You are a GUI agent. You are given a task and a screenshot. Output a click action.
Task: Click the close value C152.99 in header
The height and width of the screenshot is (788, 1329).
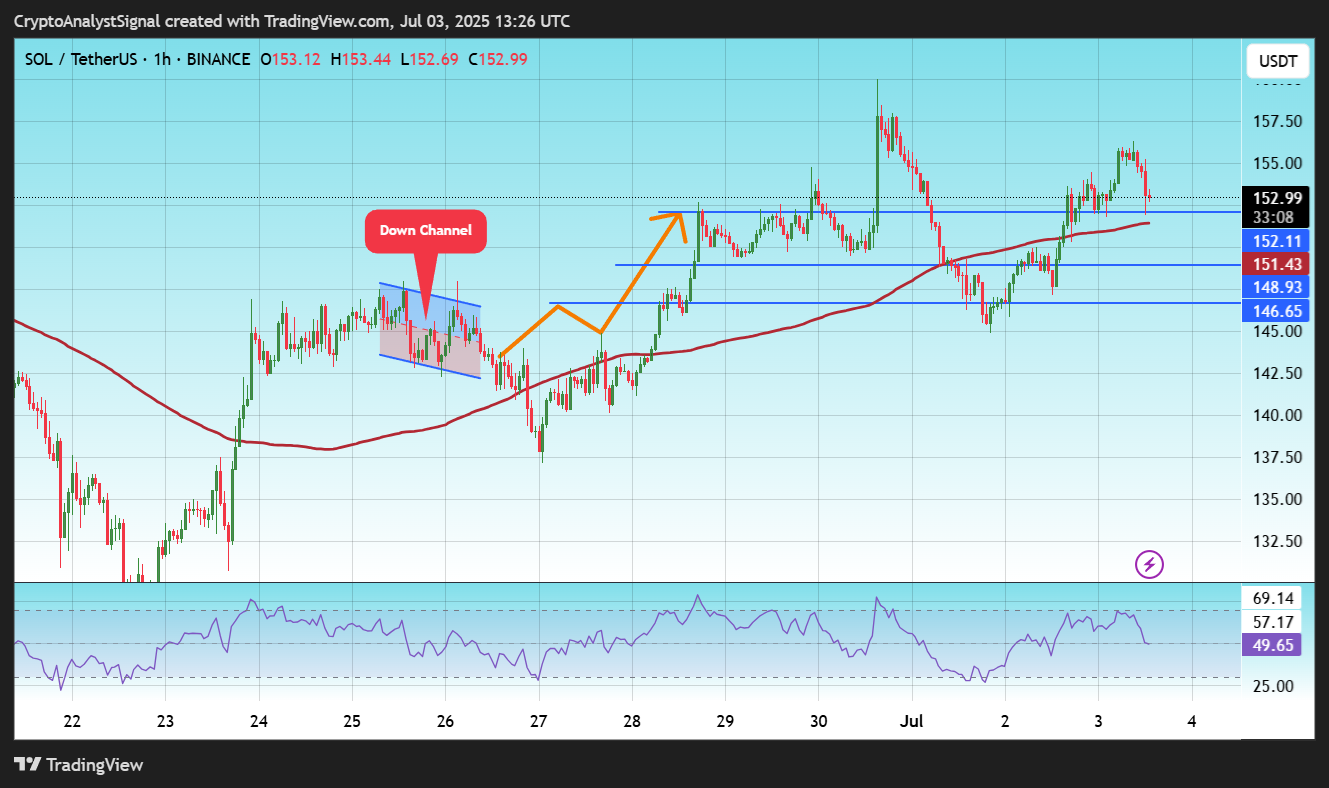click(x=497, y=59)
